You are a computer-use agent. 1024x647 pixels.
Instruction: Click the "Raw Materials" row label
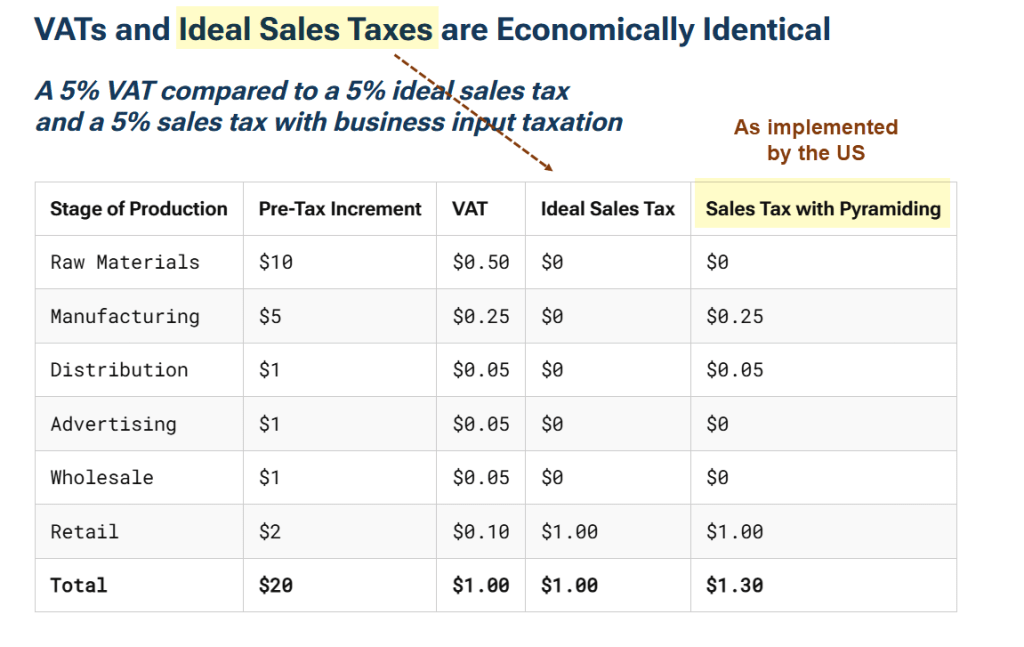point(125,262)
